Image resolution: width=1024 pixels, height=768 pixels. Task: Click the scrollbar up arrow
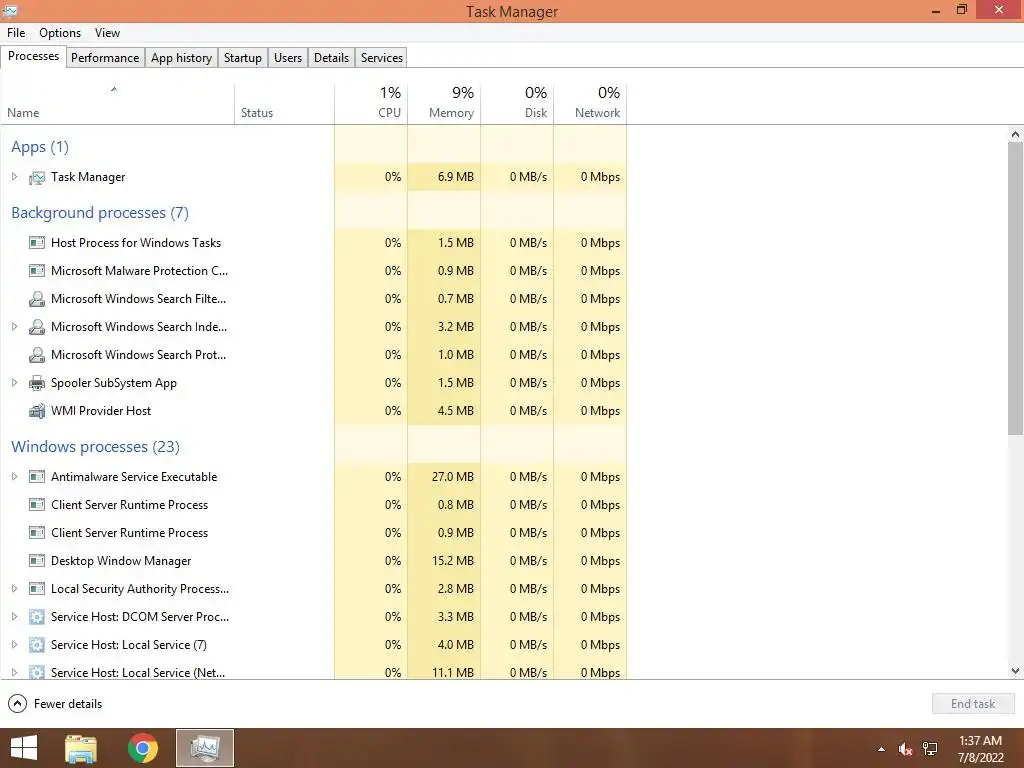click(x=1015, y=134)
